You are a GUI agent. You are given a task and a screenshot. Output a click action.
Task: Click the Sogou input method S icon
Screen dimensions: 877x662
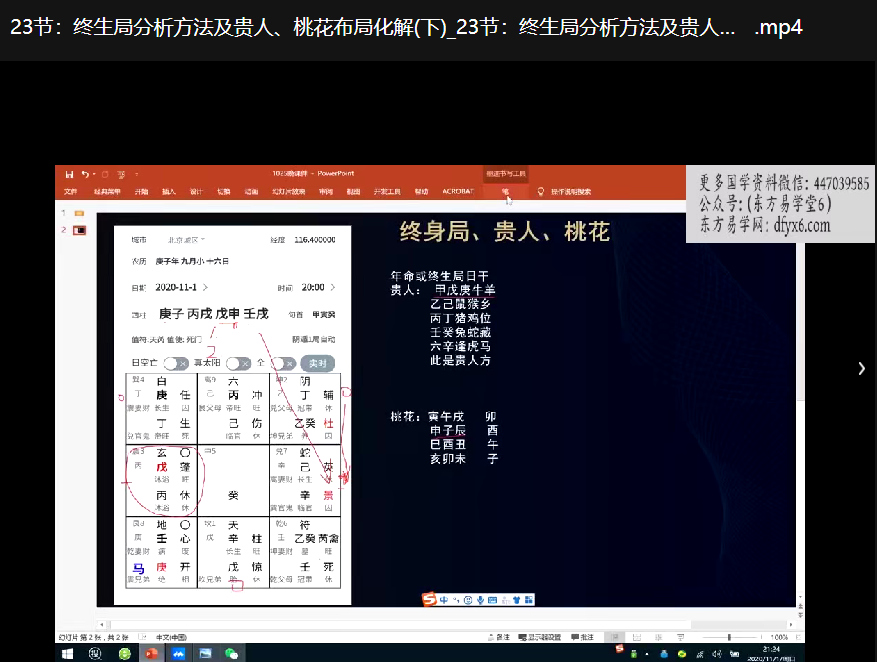pos(429,600)
